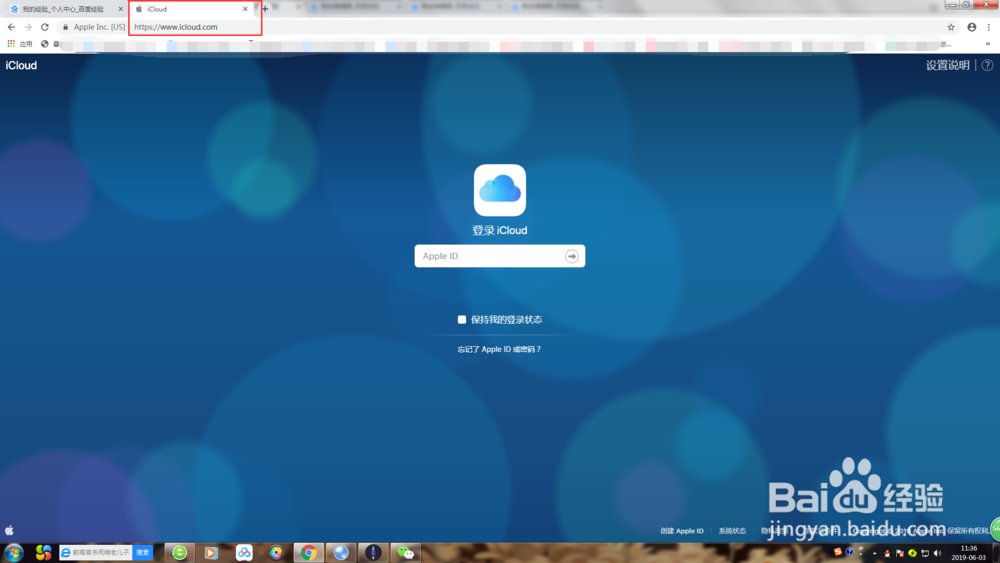Check the 保持我的登录状态 checkbox
Viewport: 1000px width, 563px height.
(x=462, y=319)
